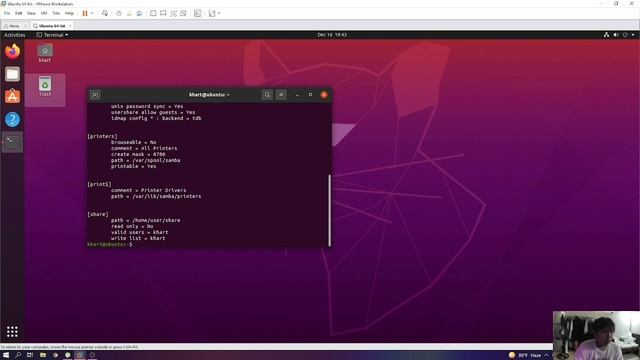Expand the system menu arrow in top bar
The height and width of the screenshot is (360, 640).
pos(633,35)
